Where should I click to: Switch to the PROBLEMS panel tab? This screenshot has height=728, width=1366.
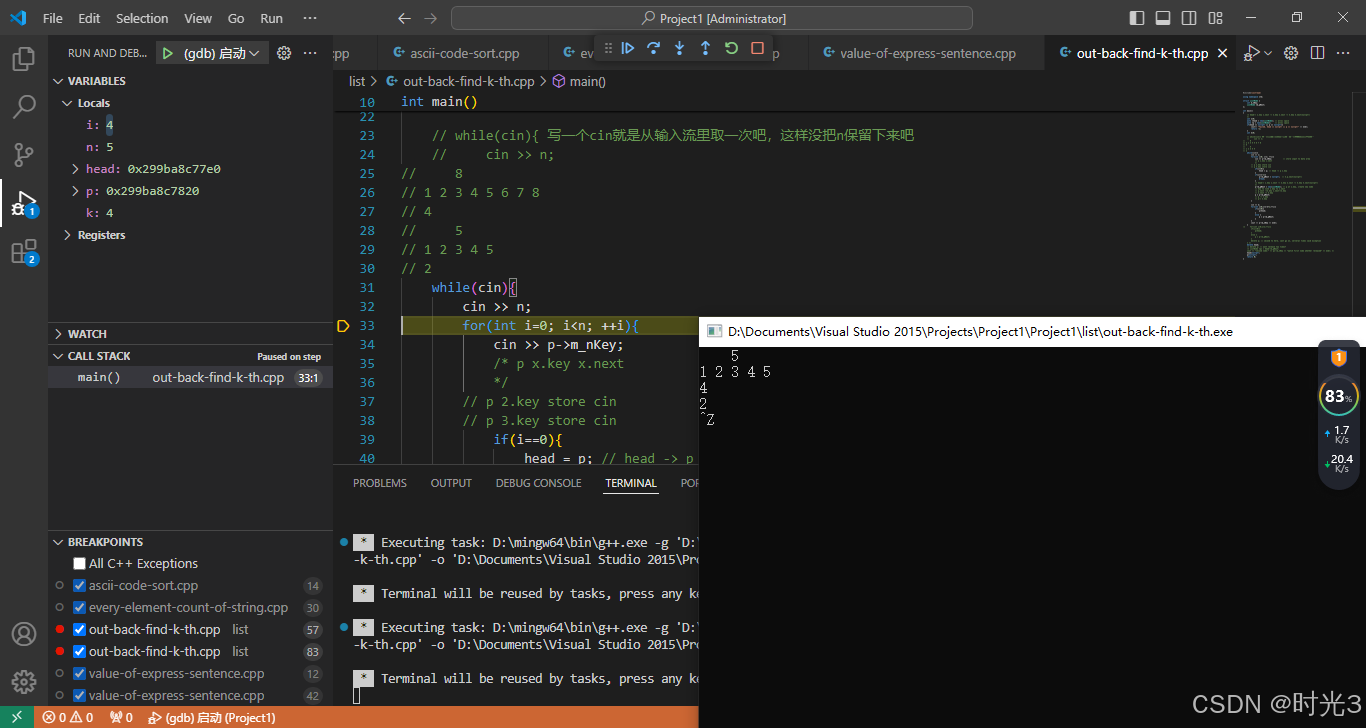click(x=380, y=483)
